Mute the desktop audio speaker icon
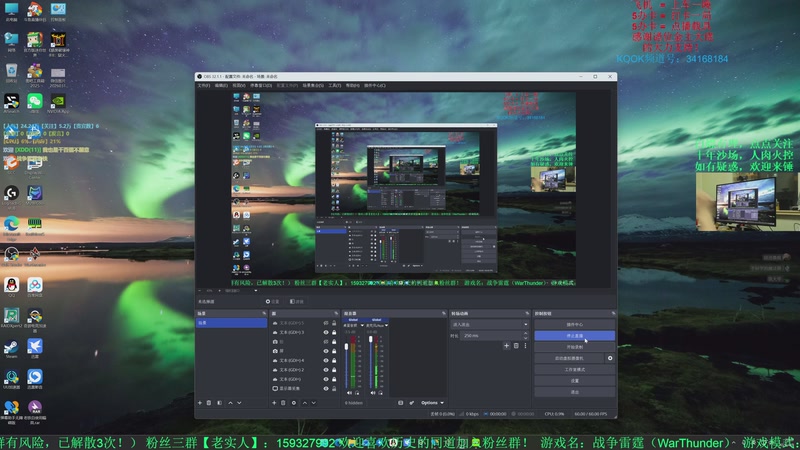 (x=349, y=393)
